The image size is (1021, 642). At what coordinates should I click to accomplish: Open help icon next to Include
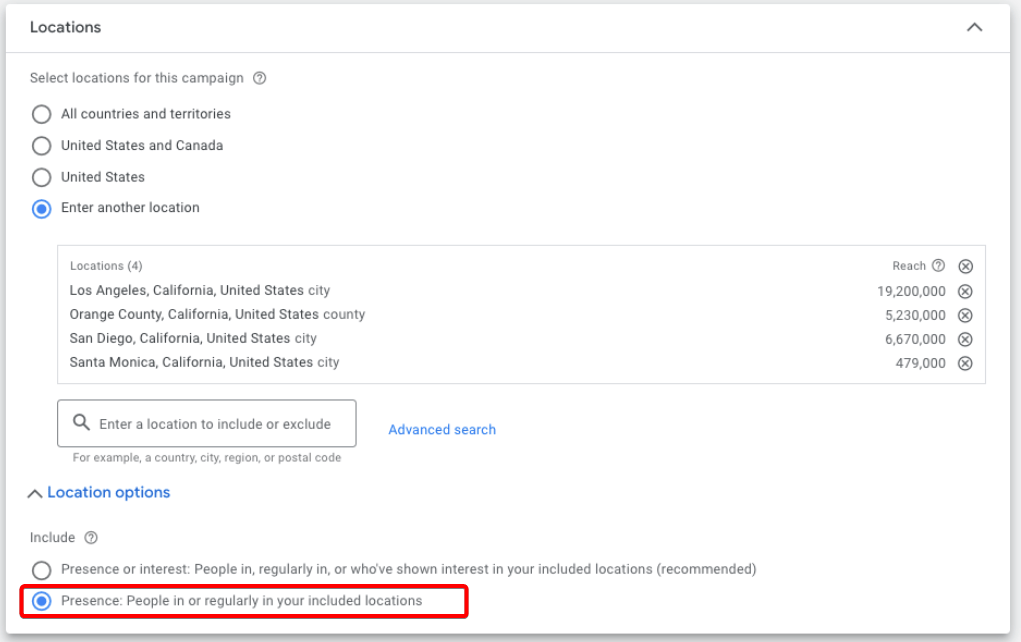point(91,538)
